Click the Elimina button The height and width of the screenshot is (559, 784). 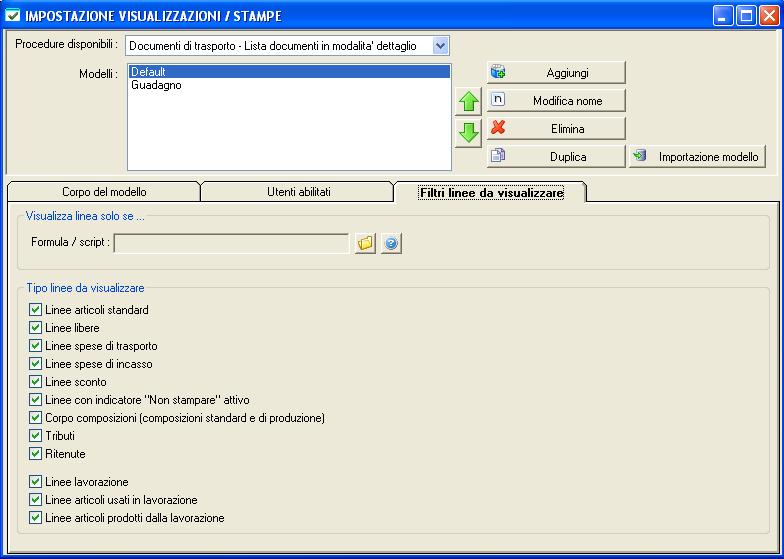coord(556,128)
